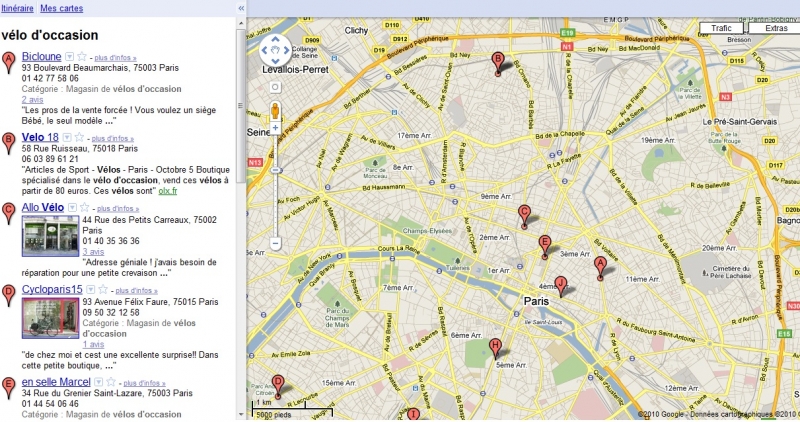800x422 pixels.
Task: Click map pin H in 5ème Arr.
Action: point(494,348)
